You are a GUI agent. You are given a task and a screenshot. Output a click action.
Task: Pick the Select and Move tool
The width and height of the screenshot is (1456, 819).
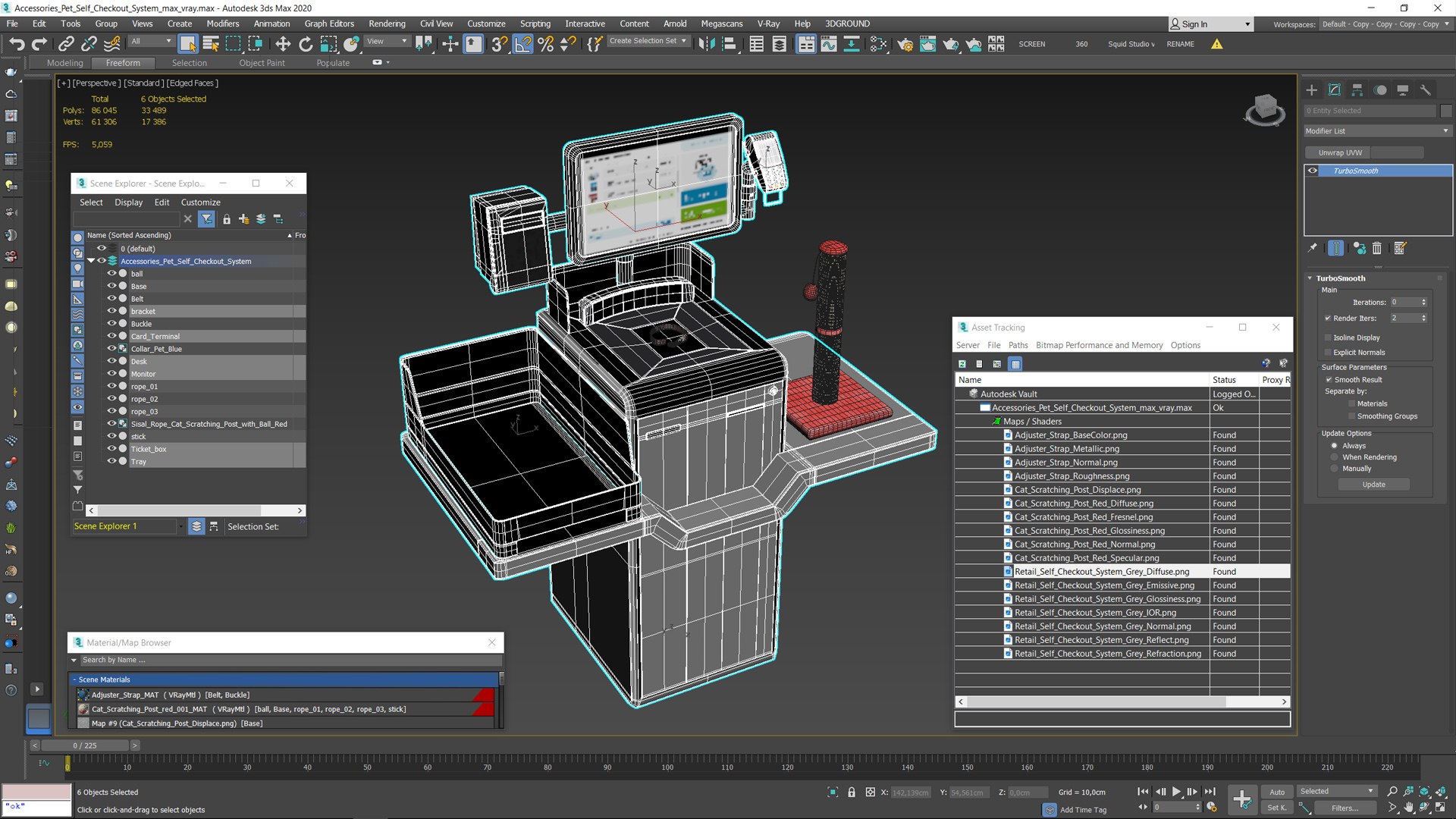click(x=282, y=44)
